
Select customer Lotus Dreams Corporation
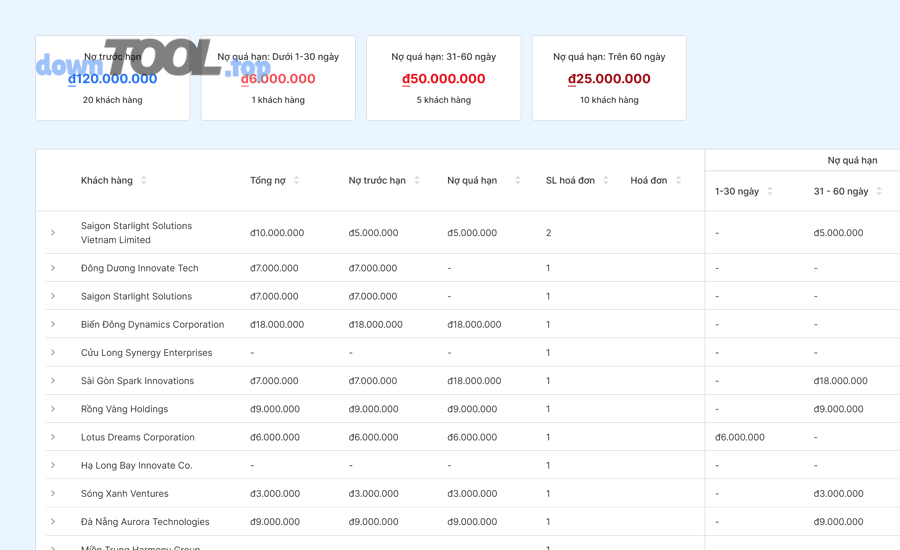[138, 437]
